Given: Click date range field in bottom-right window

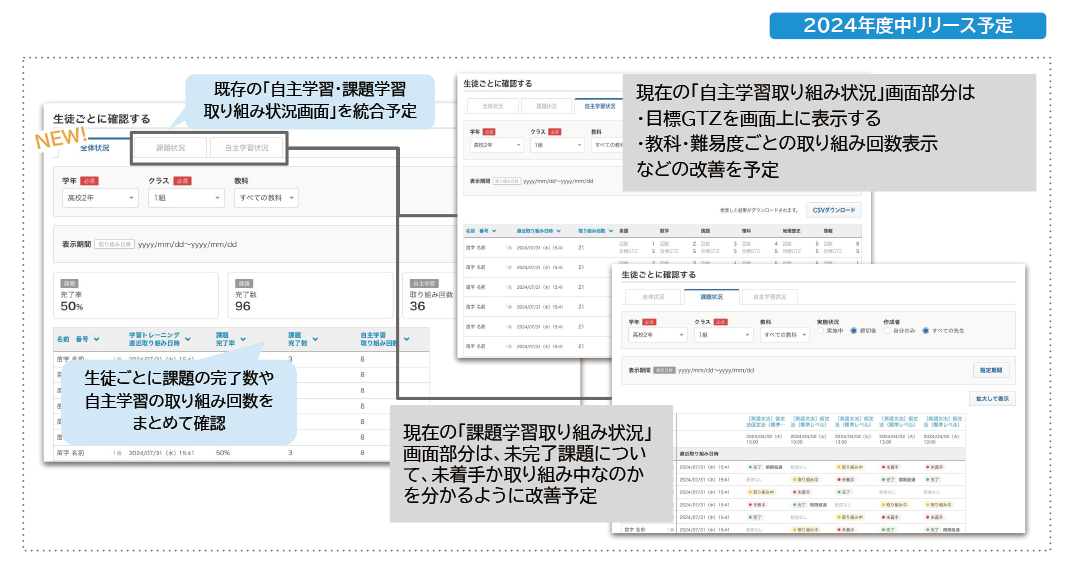Looking at the screenshot, I should click(716, 371).
